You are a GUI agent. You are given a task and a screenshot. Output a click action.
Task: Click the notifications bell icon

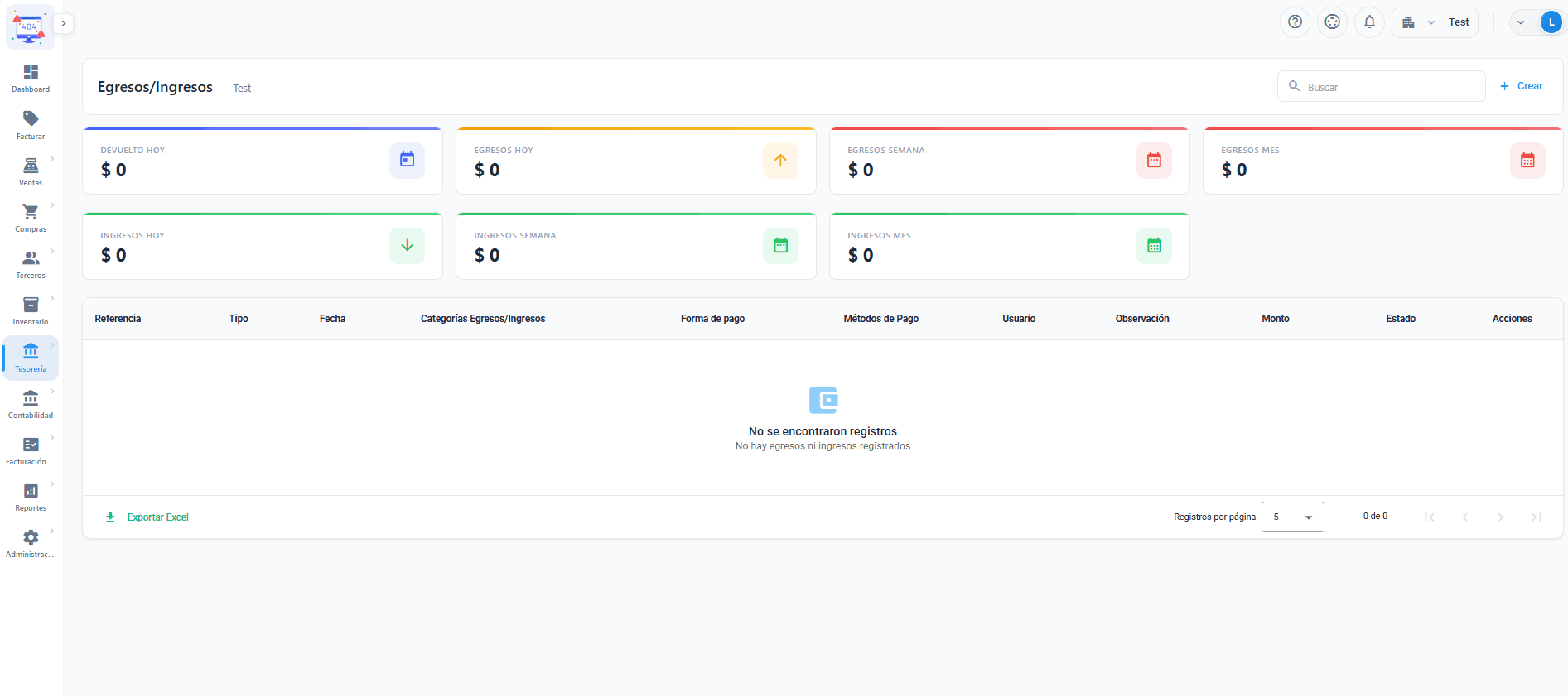point(1369,22)
